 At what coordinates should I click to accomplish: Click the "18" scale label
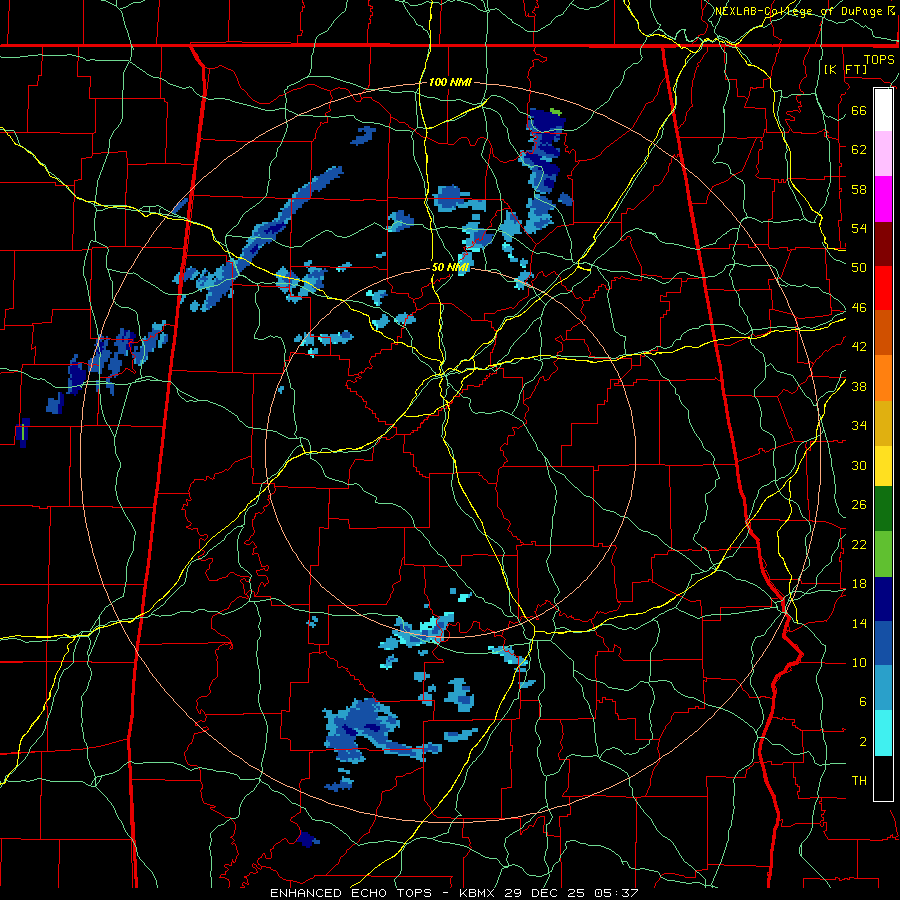pyautogui.click(x=859, y=584)
